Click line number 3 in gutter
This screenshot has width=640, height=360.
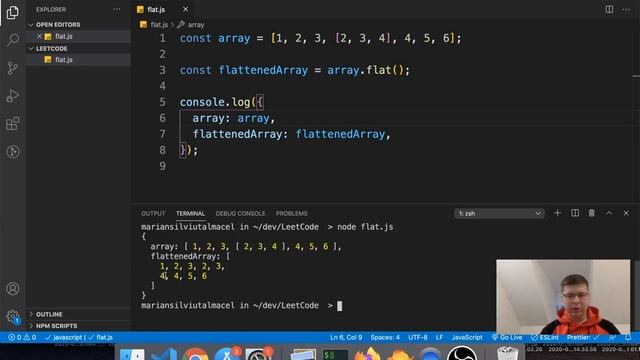coord(162,70)
